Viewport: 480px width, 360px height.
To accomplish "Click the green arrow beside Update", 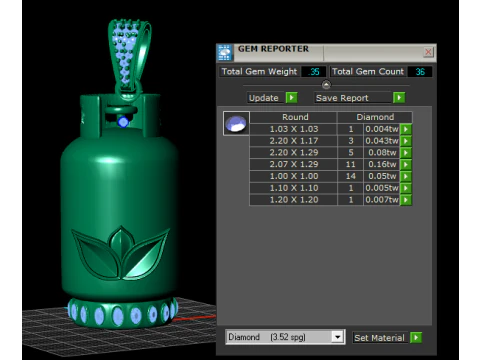I will [291, 98].
